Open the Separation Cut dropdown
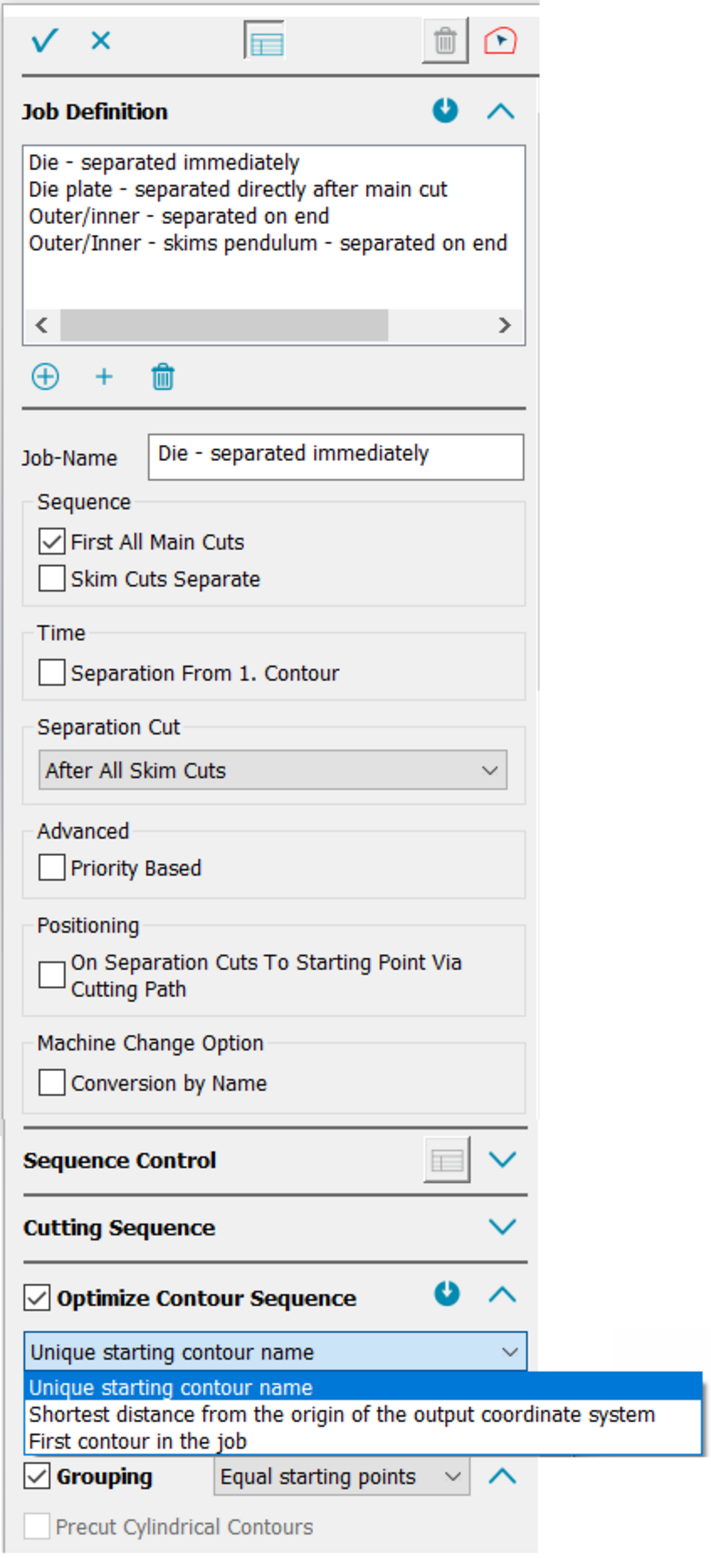 point(272,770)
